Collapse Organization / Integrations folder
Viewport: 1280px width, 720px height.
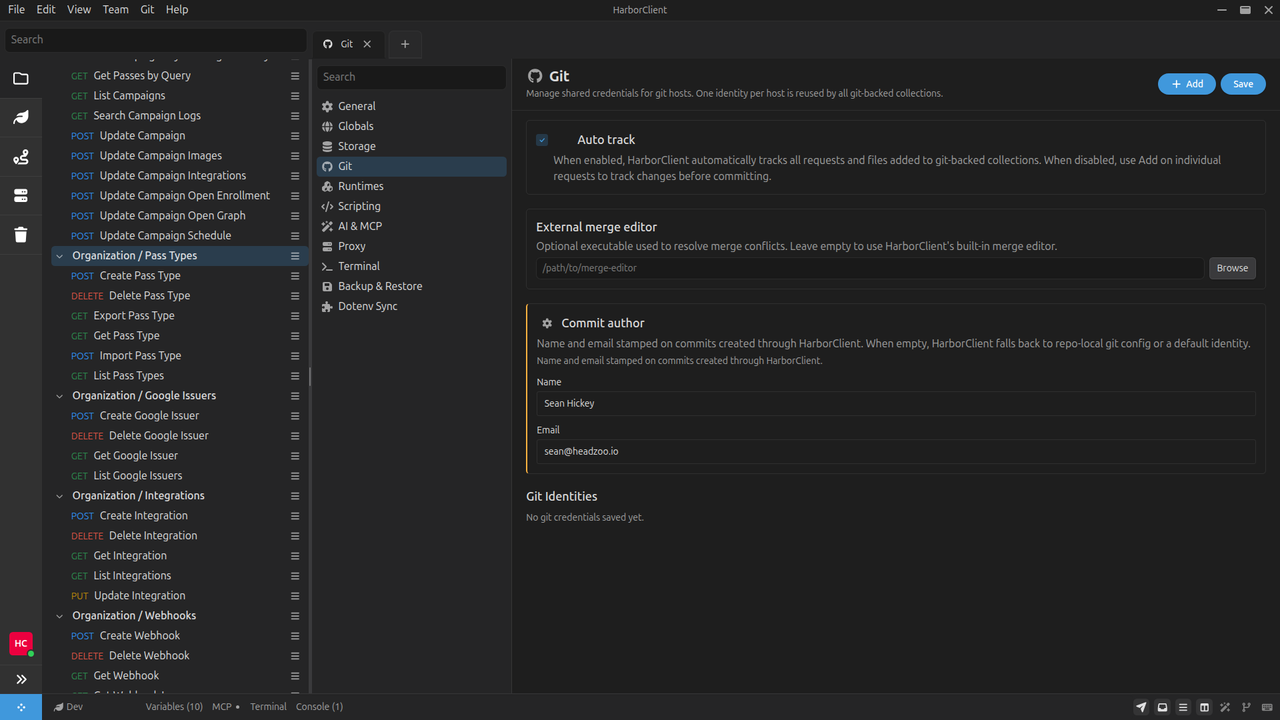pos(60,496)
